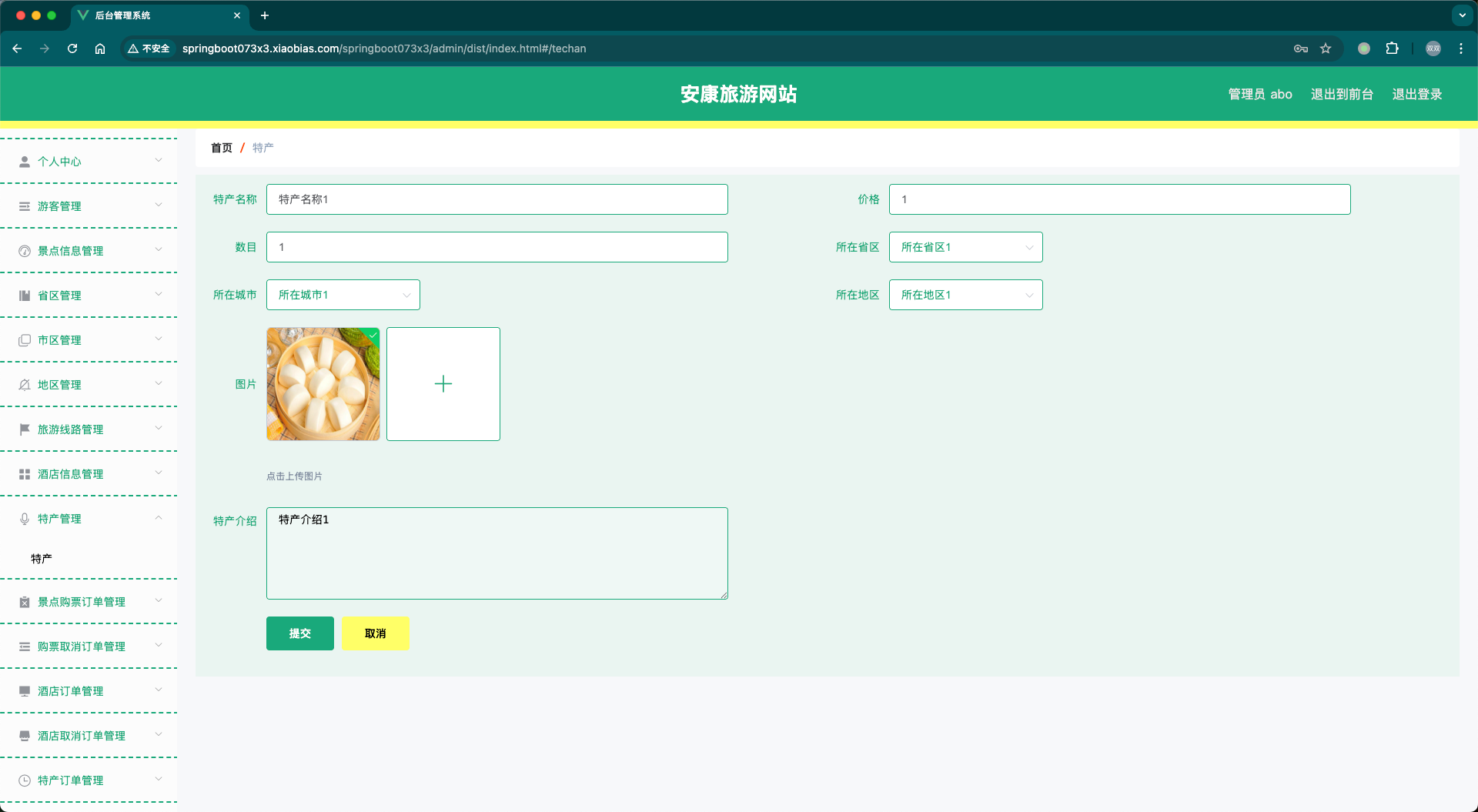Click the 酒店取消订单管理 icon
Screen dimensions: 1478x812
25,736
